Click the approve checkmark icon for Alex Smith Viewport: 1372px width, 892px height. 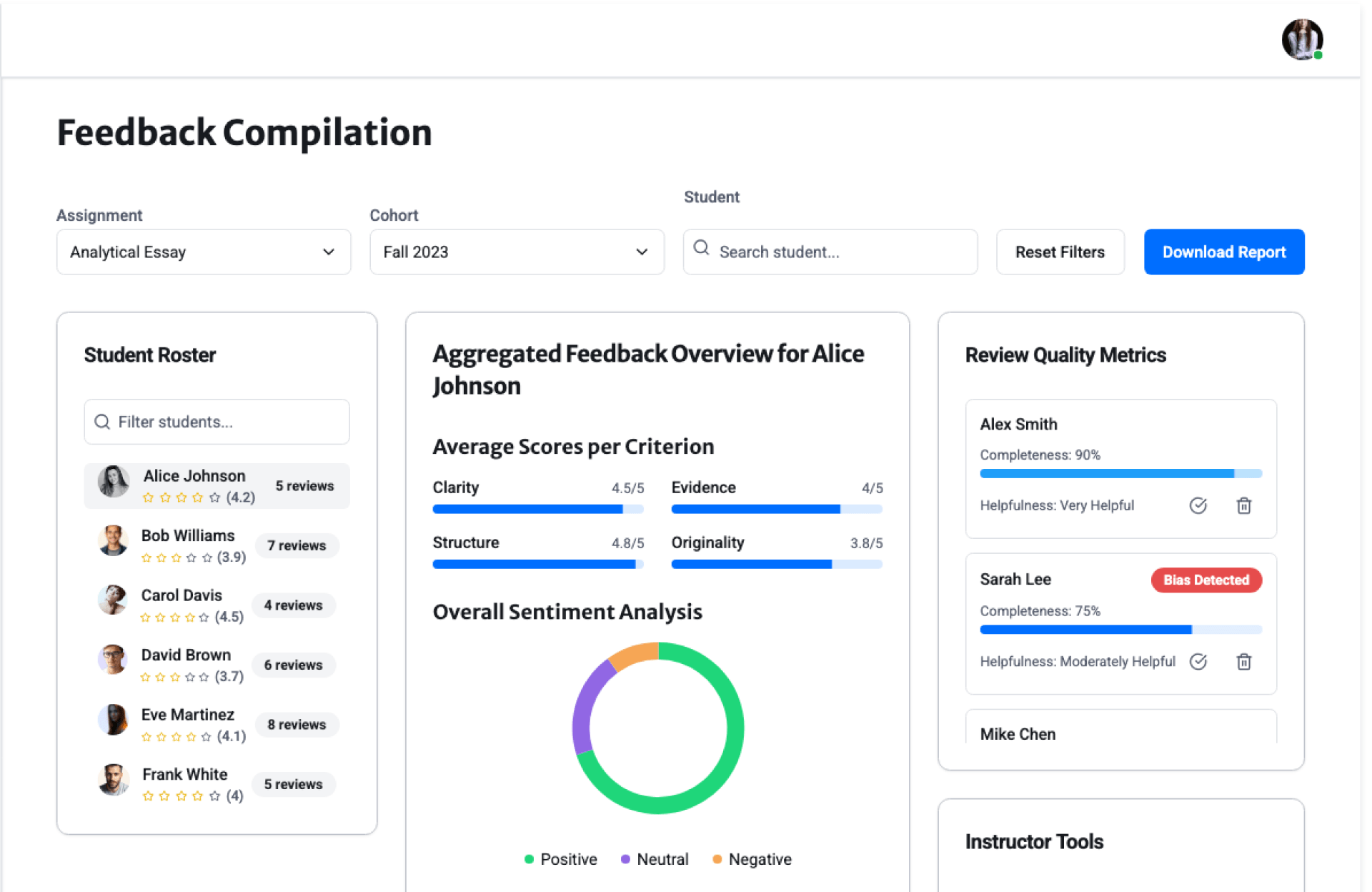[1198, 506]
